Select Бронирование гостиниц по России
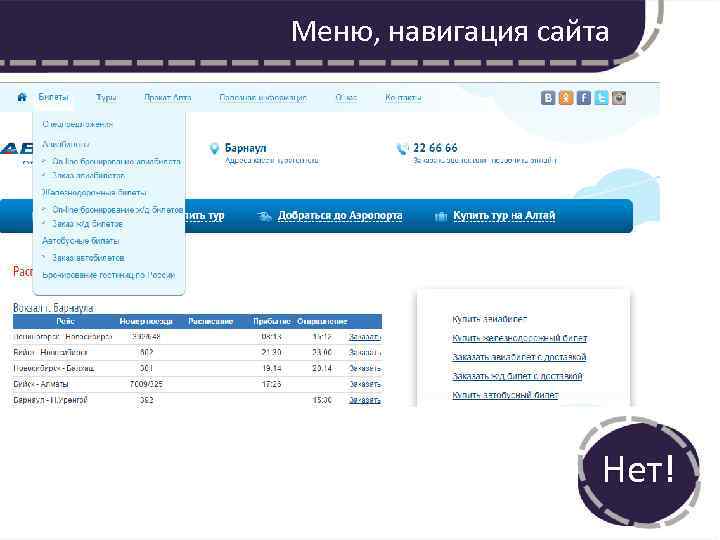 click(108, 275)
